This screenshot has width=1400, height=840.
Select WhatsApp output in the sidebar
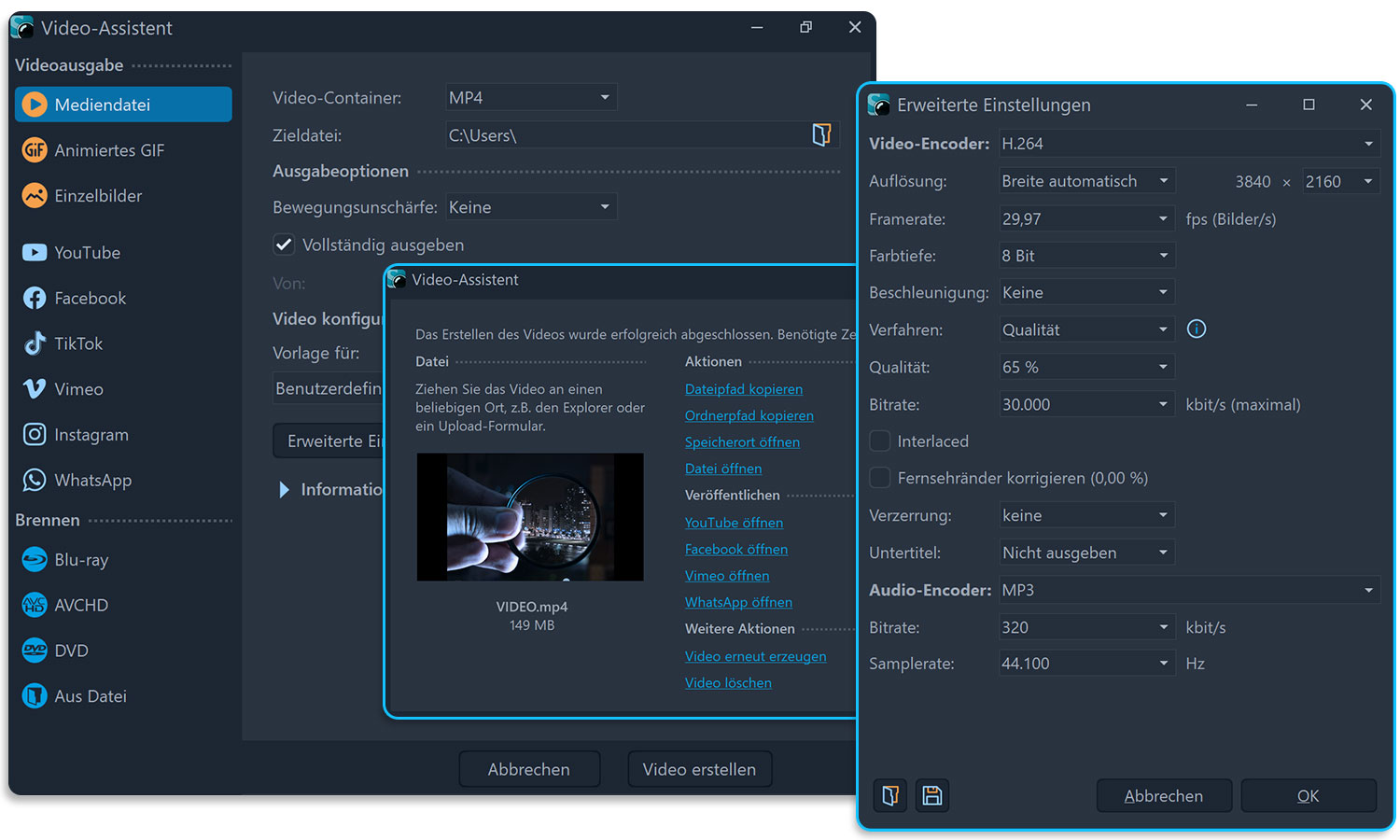click(x=91, y=481)
